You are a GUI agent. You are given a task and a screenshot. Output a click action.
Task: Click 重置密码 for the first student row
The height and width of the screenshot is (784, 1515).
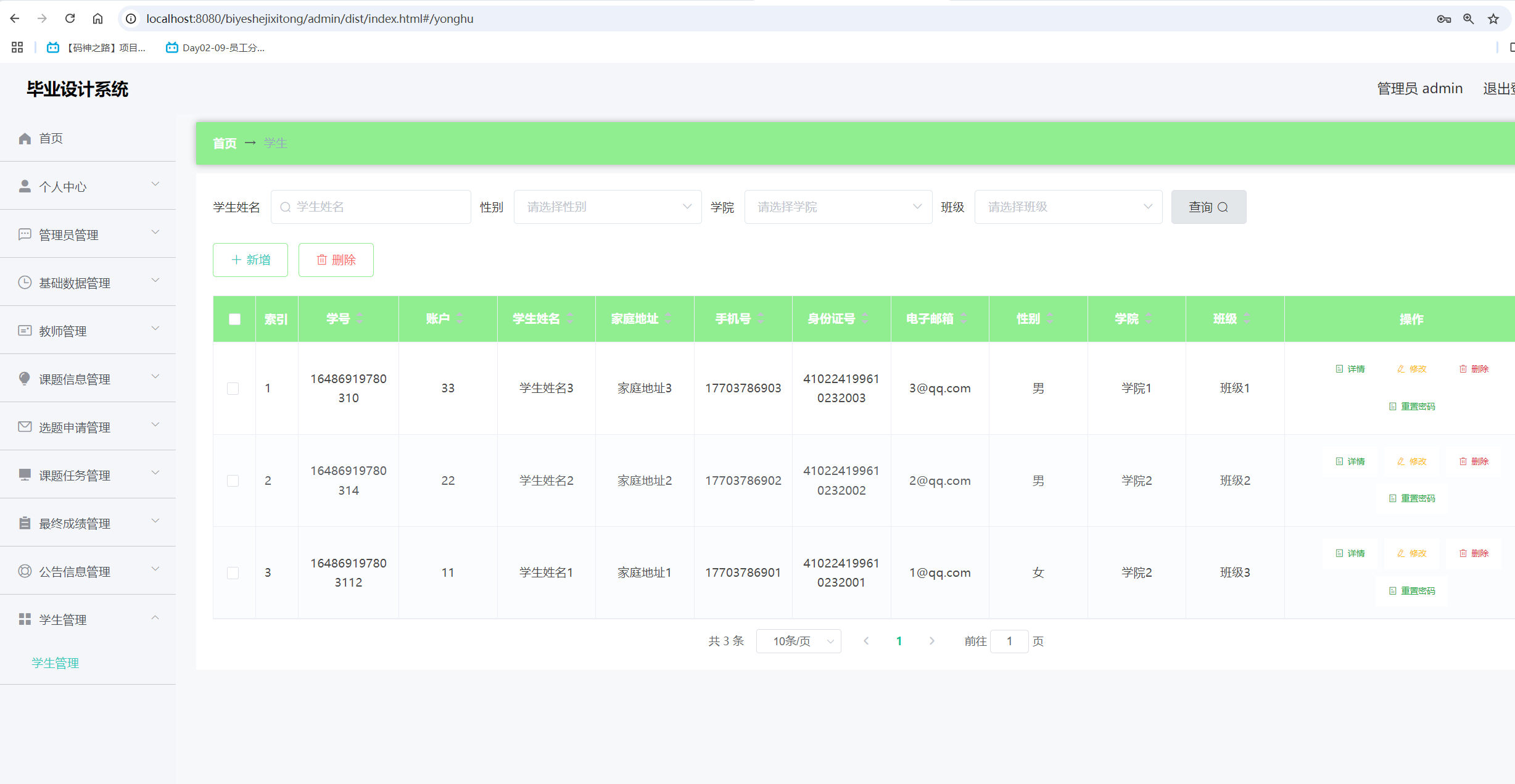[1411, 406]
